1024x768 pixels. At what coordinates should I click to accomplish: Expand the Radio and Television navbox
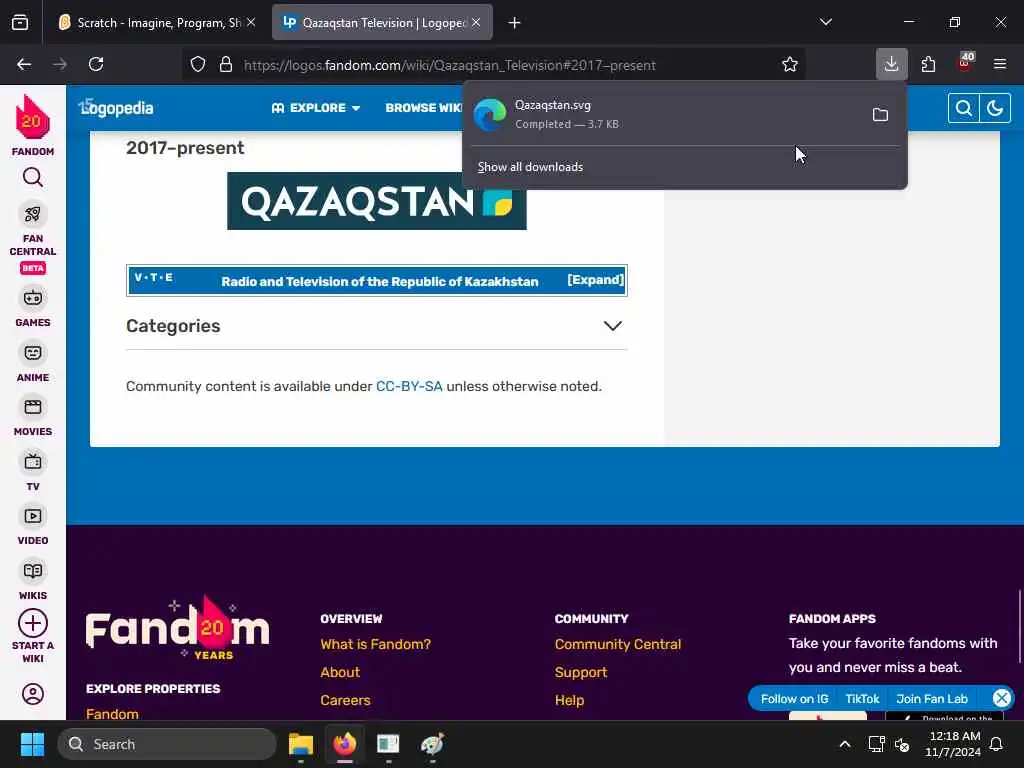596,280
